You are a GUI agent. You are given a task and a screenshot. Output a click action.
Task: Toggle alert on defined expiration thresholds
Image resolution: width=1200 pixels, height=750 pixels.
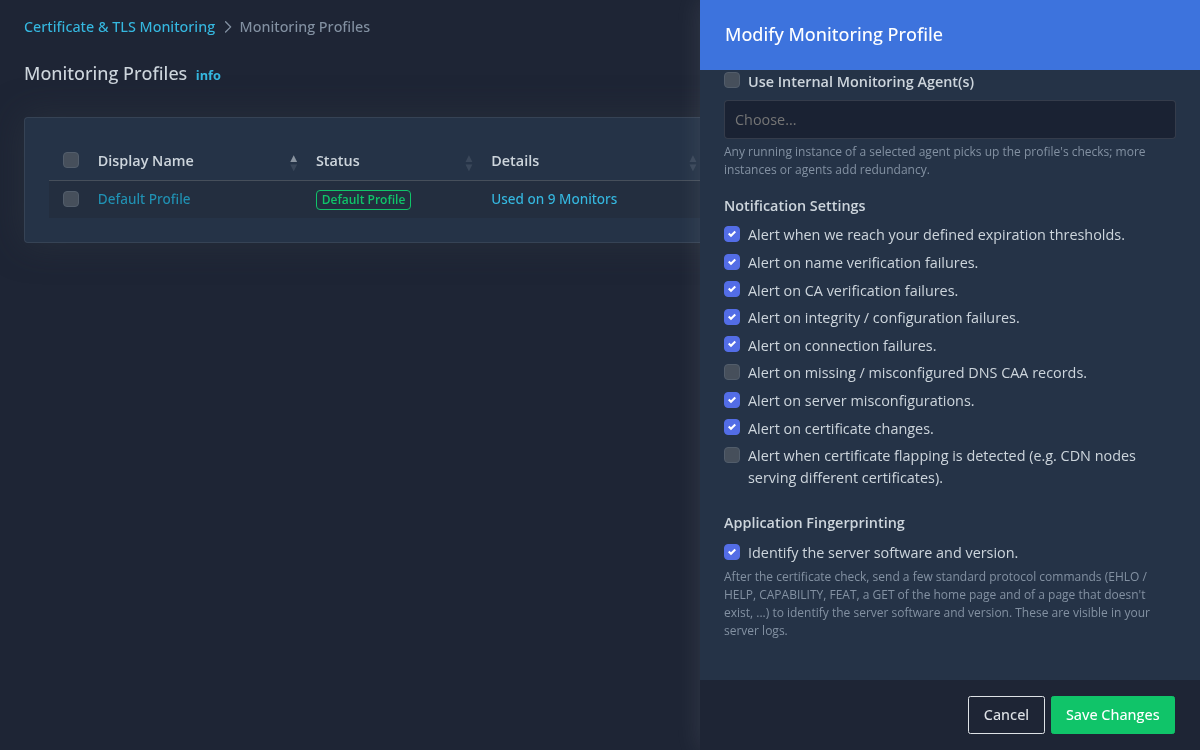(x=732, y=234)
